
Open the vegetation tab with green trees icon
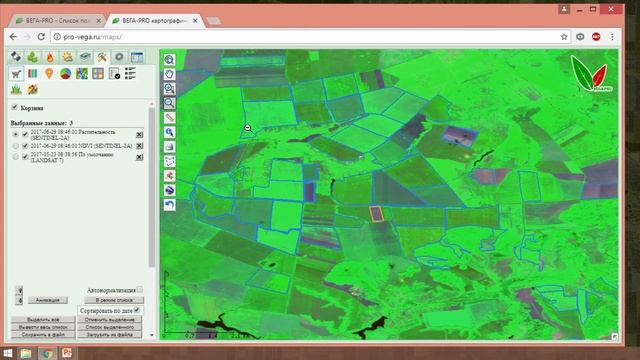[x=33, y=57]
